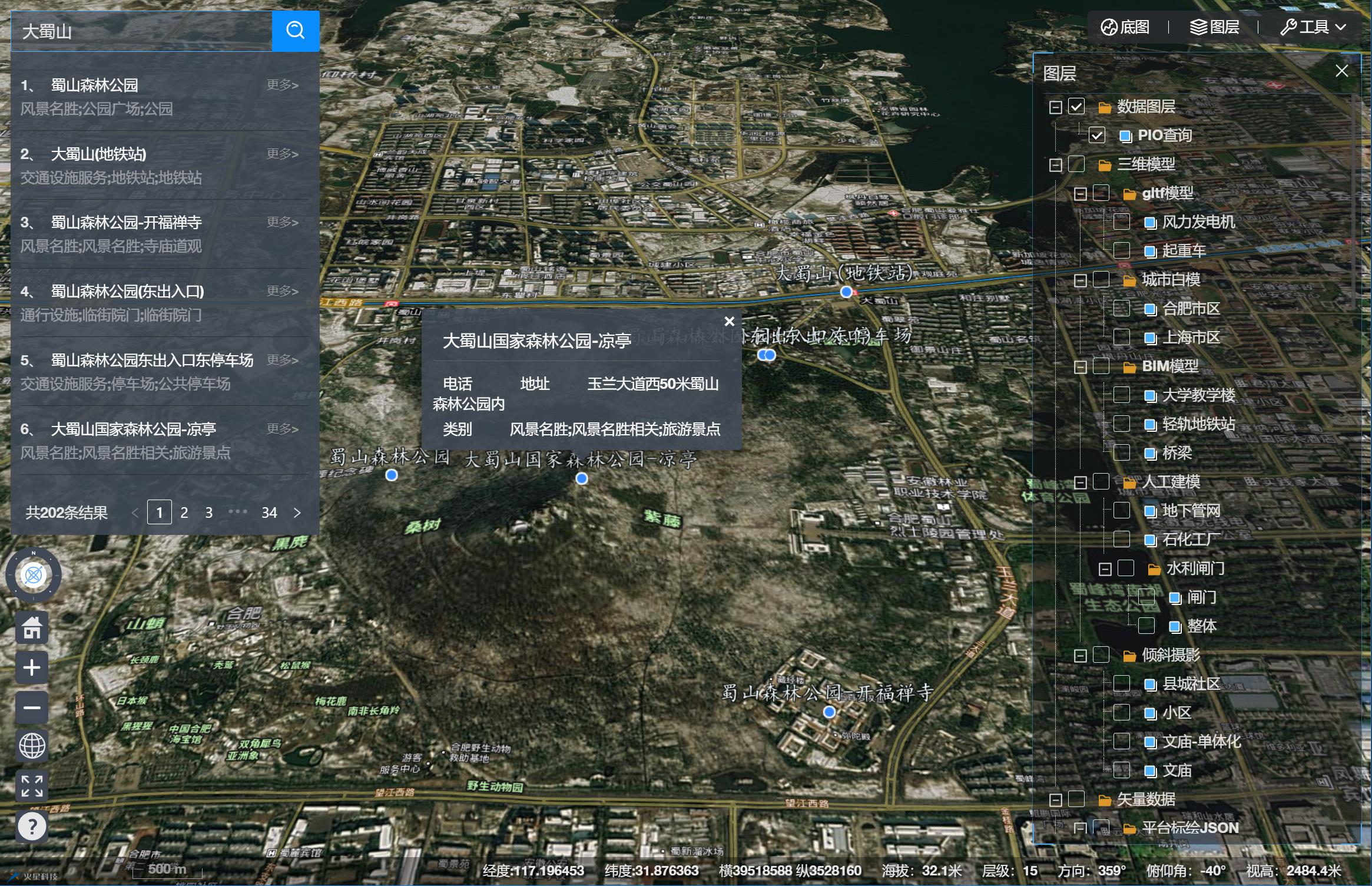Zoom in with the plus button

32,667
